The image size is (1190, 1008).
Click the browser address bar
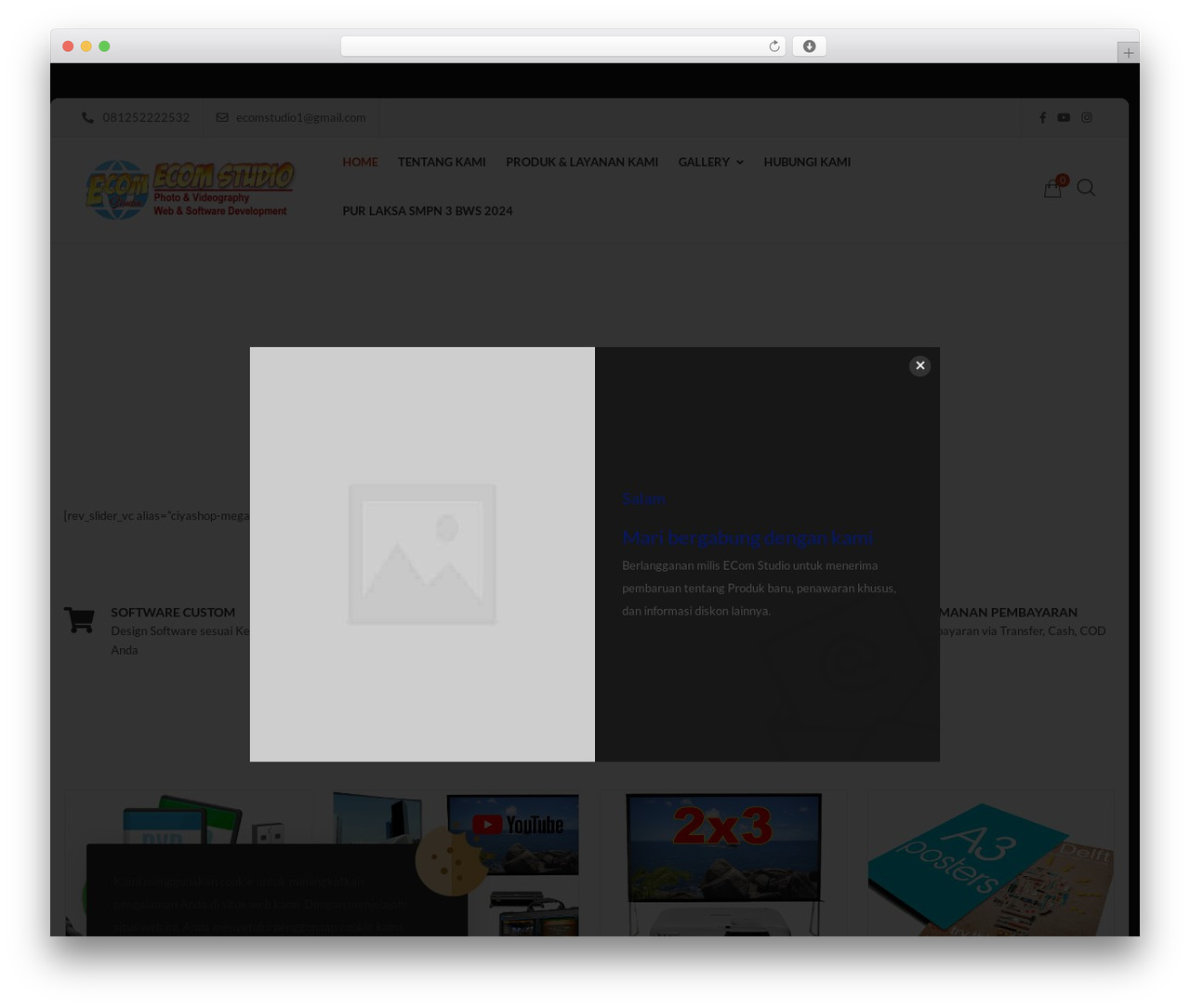[x=562, y=46]
